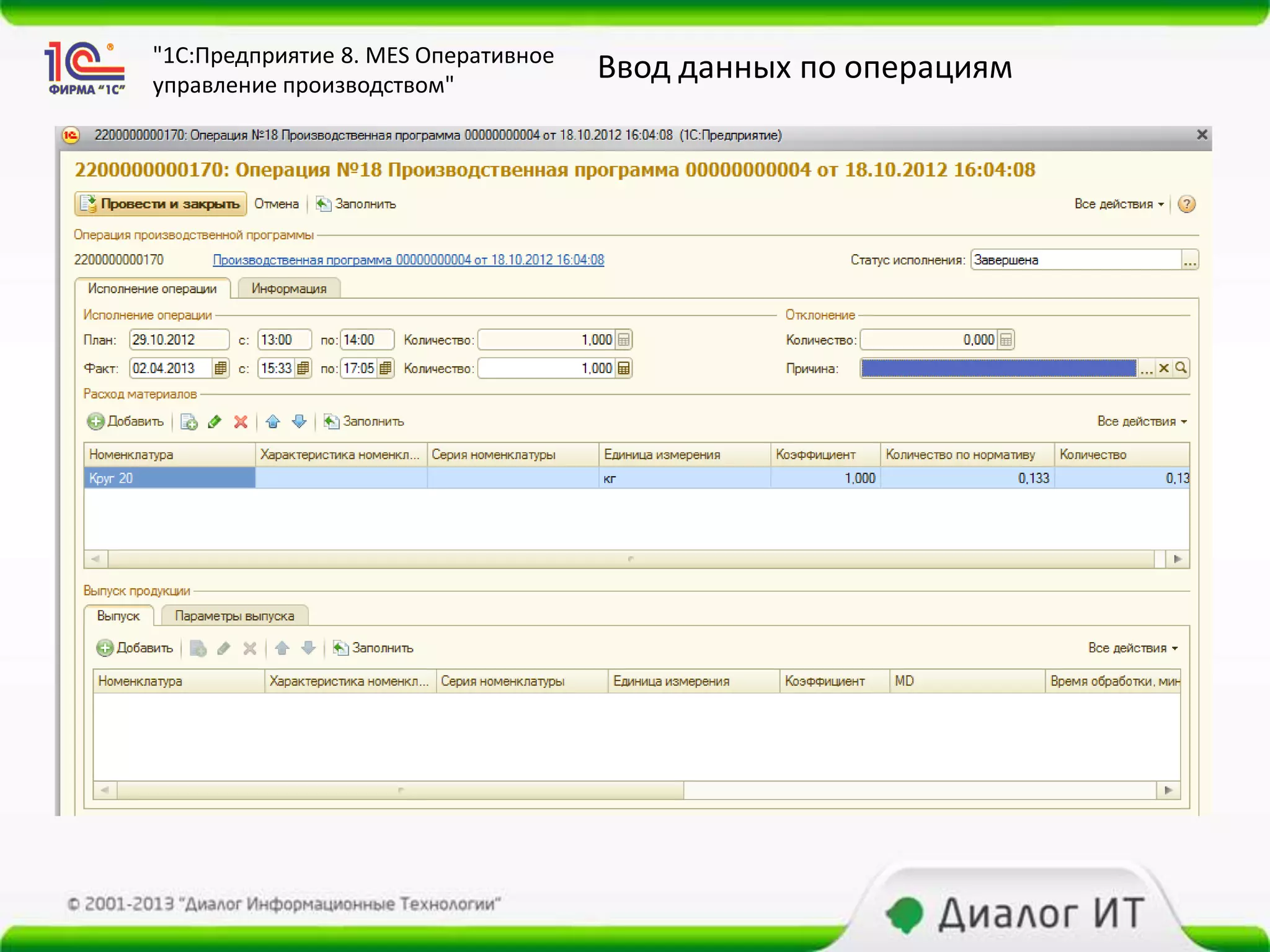Open calculator for Отклонение Количество field
This screenshot has height=952, width=1270.
click(x=1006, y=340)
